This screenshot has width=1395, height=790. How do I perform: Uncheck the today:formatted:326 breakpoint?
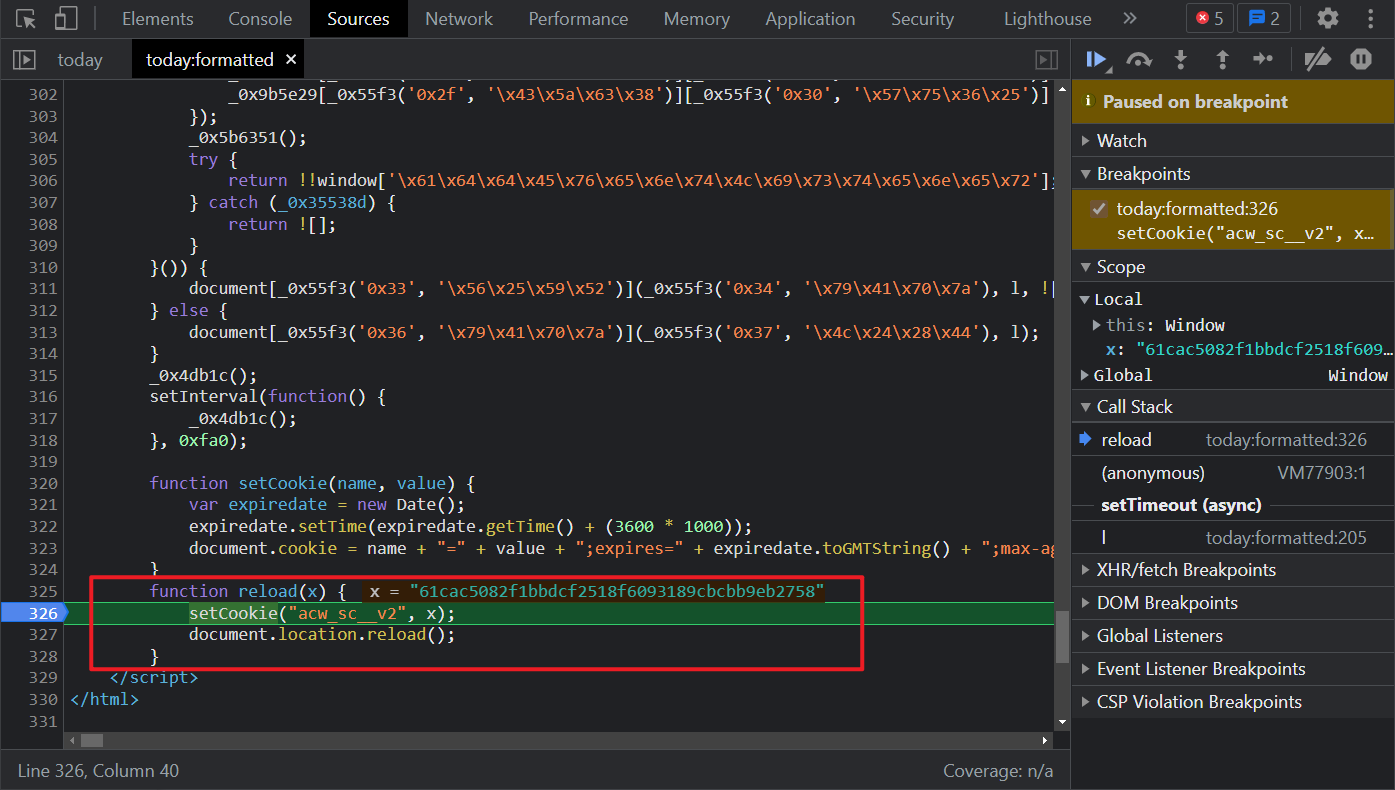[x=1099, y=209]
